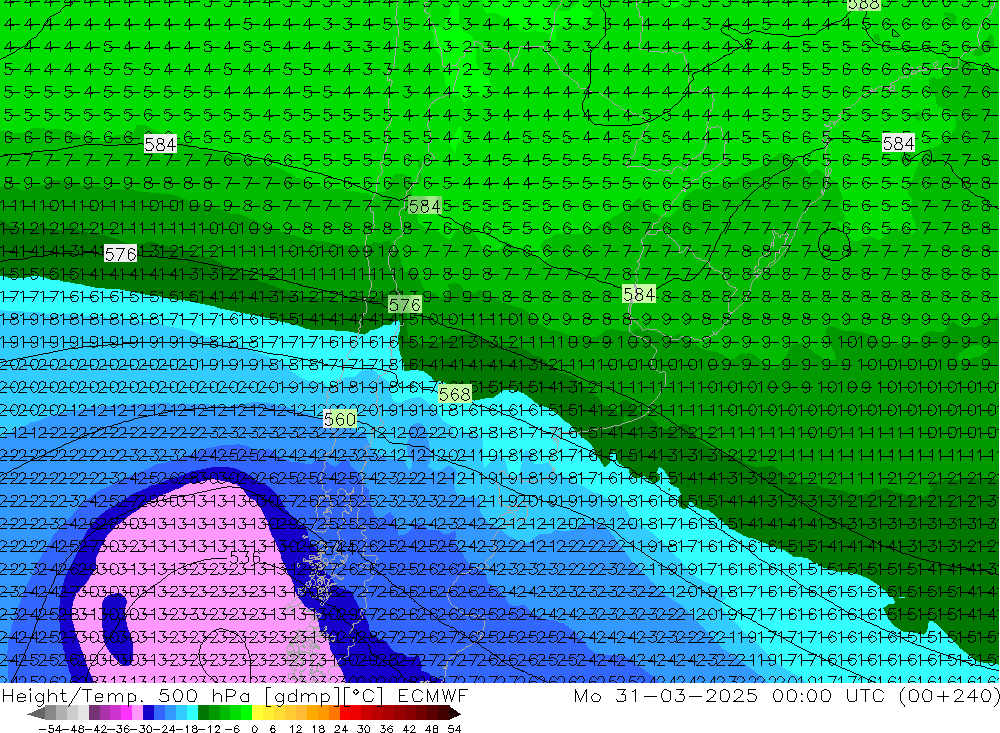
Task: Click the '24' value under the color bar
Action: 341,729
